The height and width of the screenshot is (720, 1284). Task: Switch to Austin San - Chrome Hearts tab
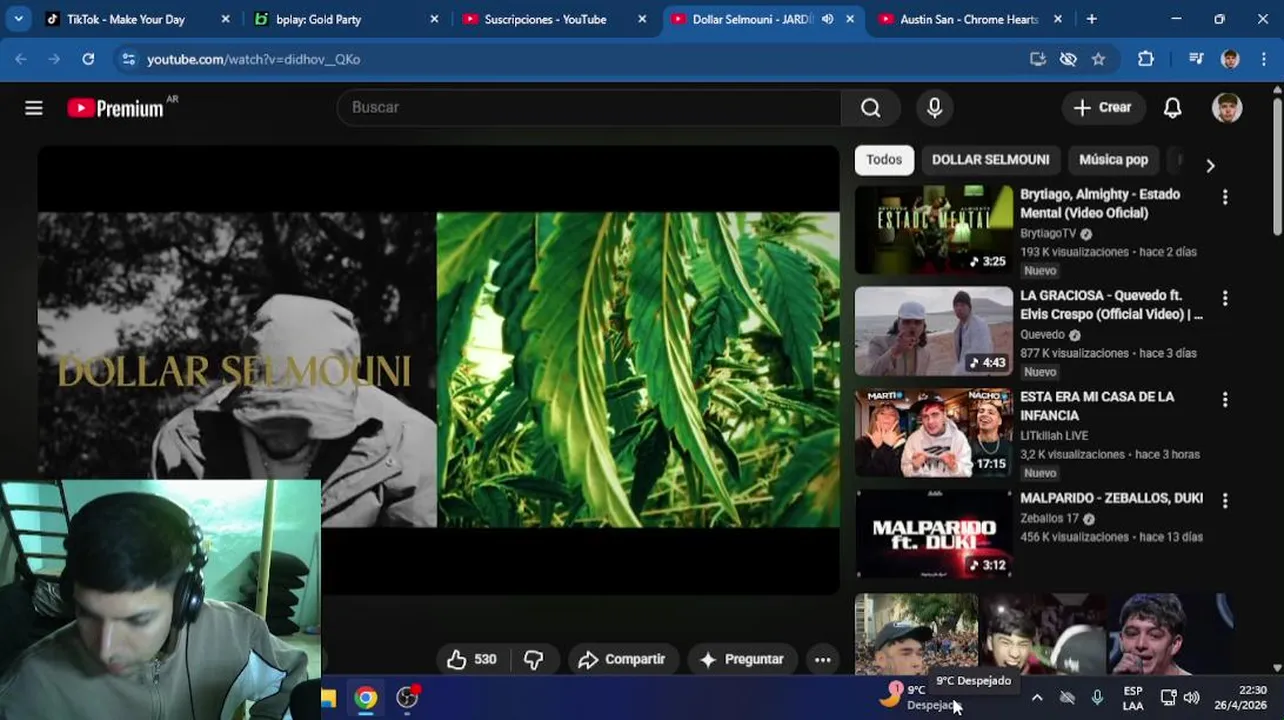click(x=971, y=19)
